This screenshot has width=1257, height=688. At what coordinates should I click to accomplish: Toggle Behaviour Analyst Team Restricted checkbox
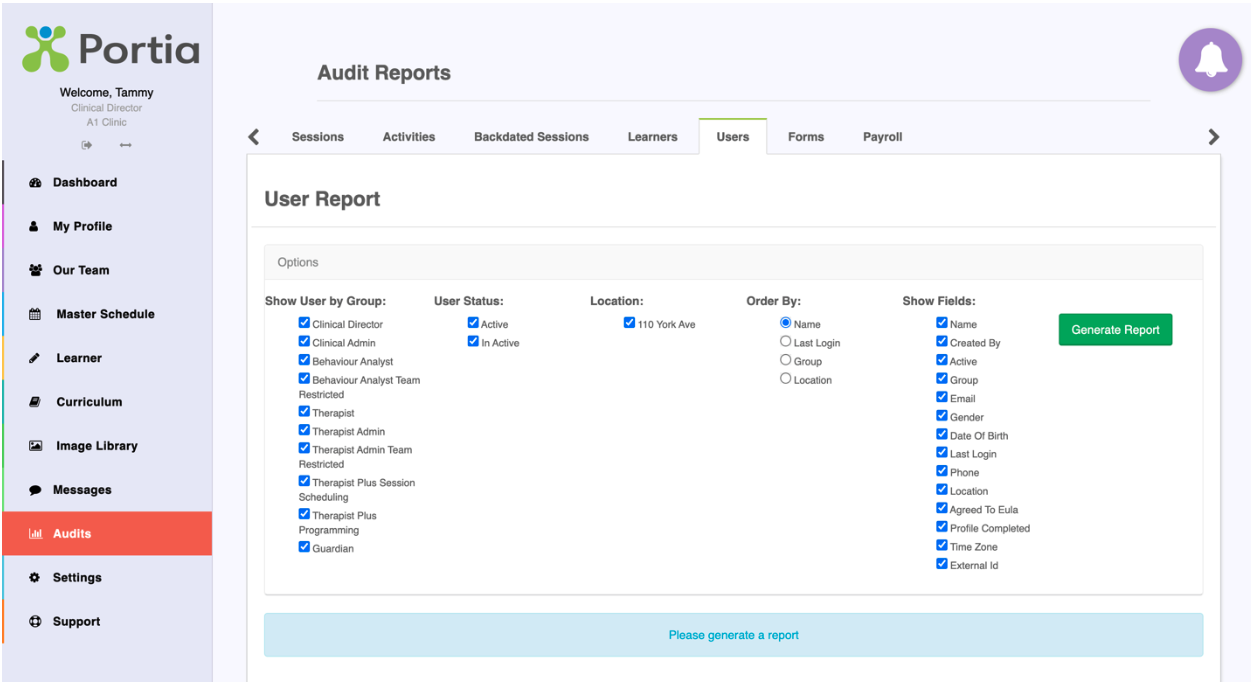[304, 379]
